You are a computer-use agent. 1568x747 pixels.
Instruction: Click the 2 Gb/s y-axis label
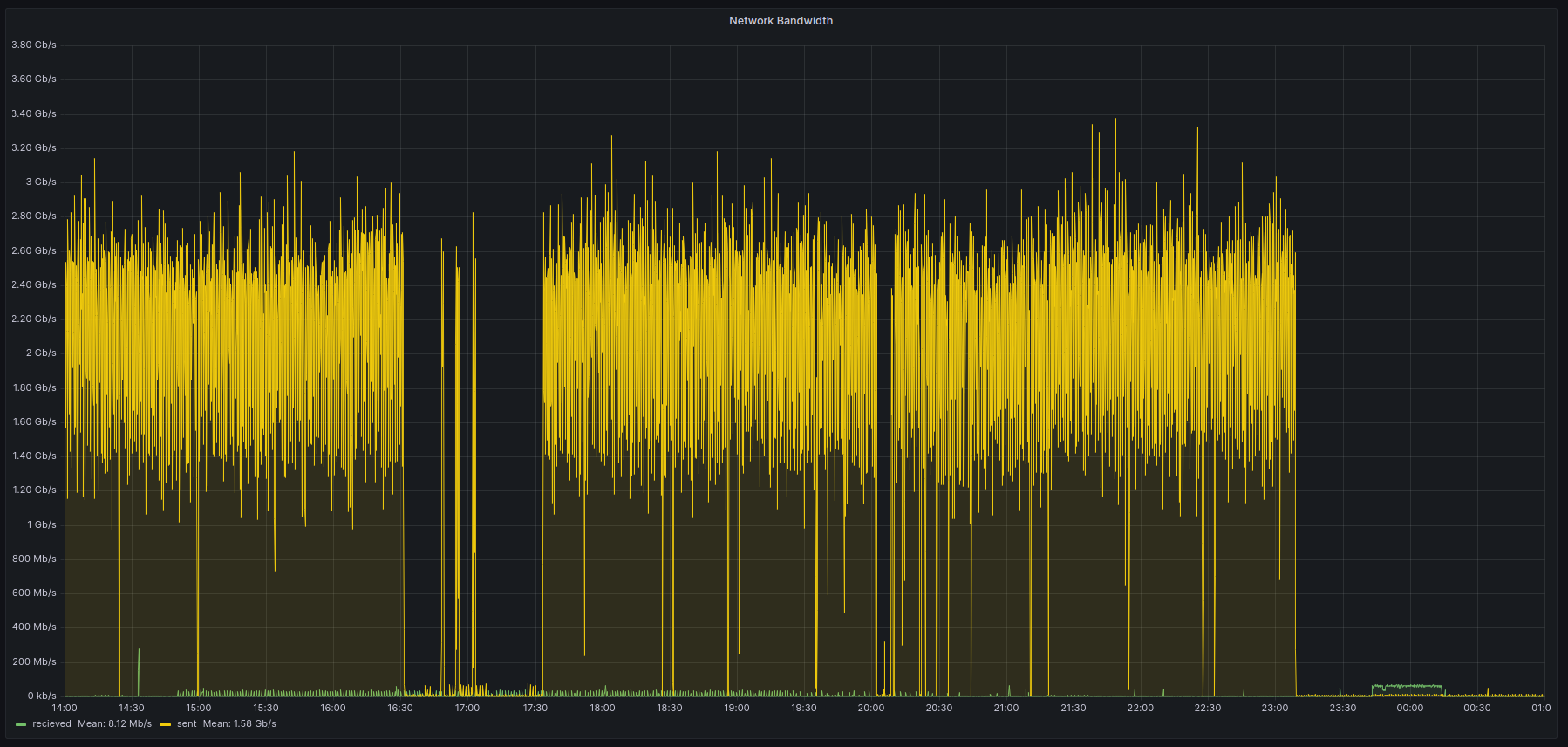tap(41, 353)
